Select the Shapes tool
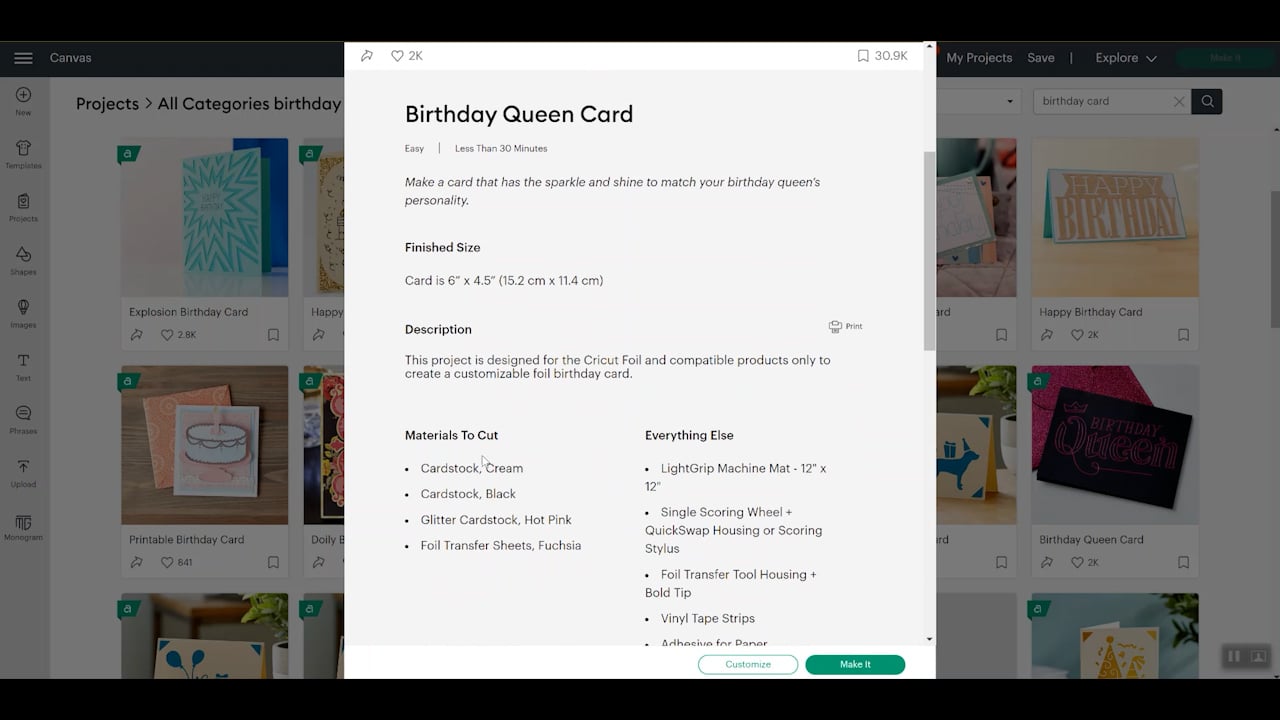1280x720 pixels. point(23,260)
